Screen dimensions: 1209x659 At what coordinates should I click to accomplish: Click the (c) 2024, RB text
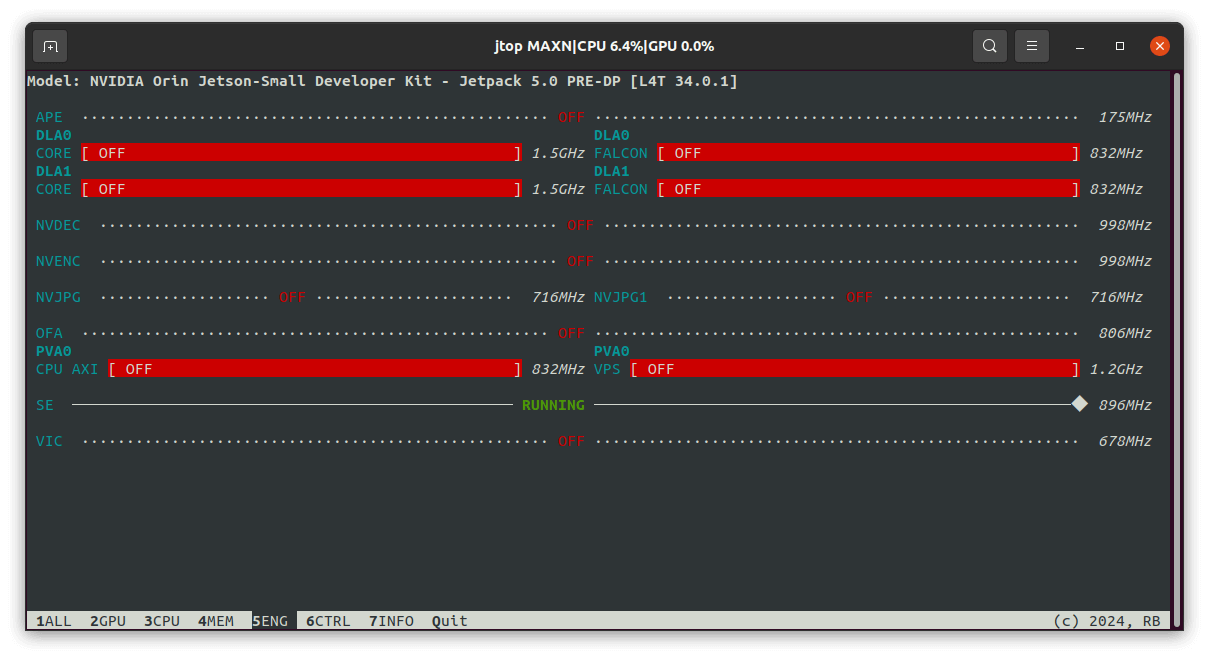click(1107, 621)
